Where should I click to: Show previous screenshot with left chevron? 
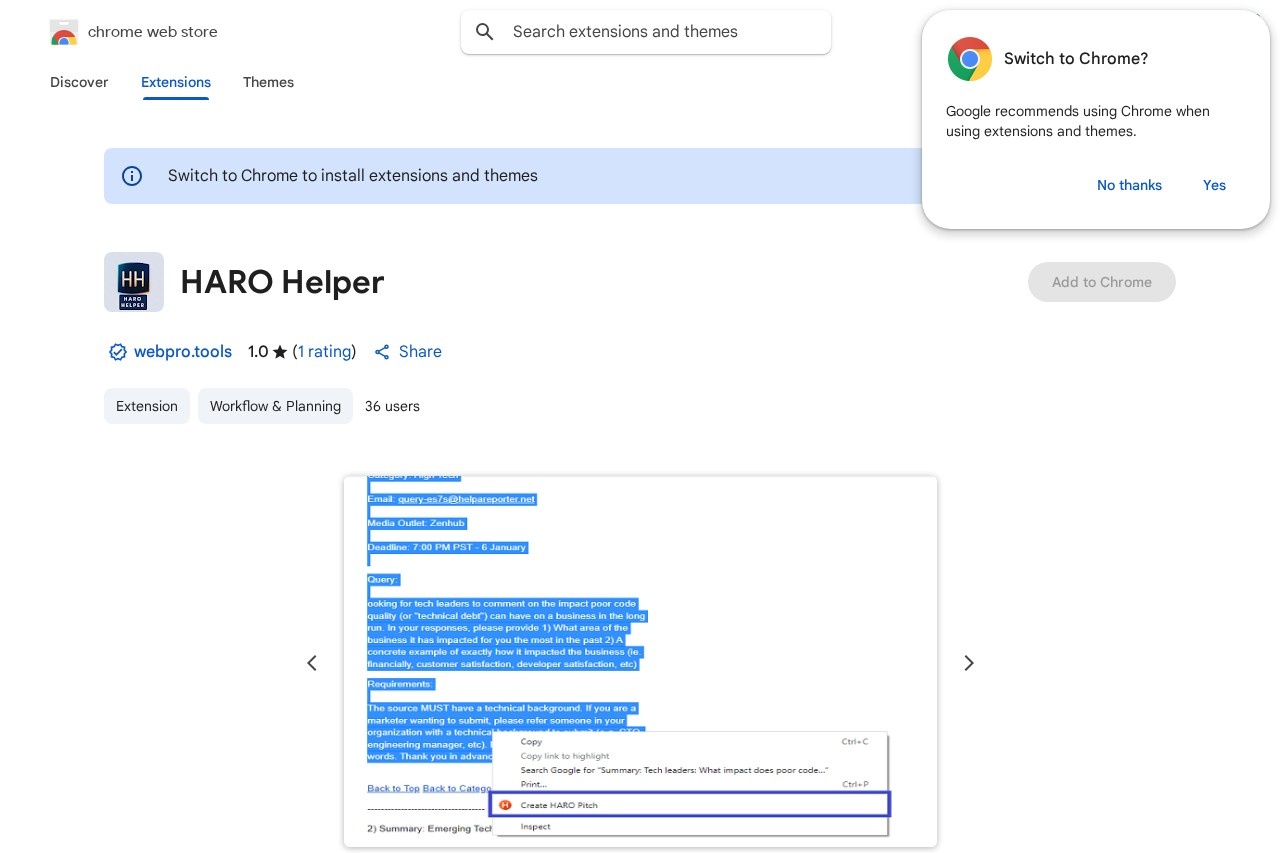(x=312, y=663)
